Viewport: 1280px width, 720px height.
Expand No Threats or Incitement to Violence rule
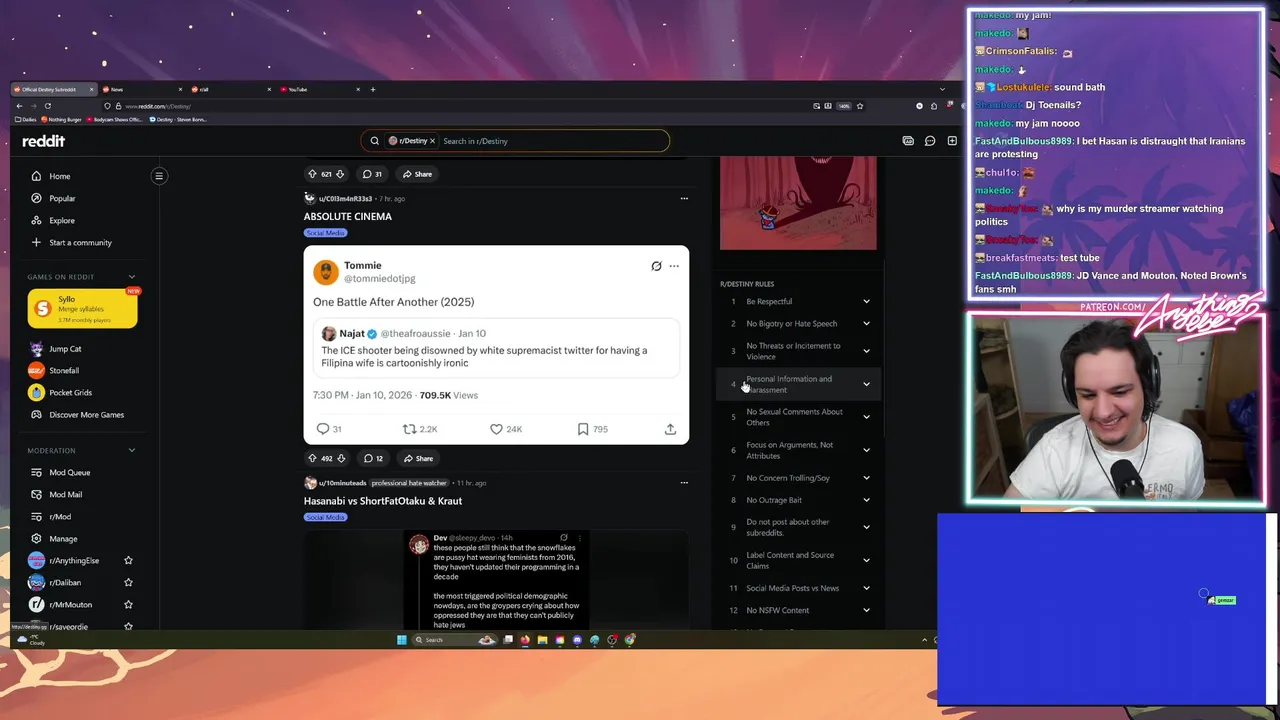tap(866, 351)
